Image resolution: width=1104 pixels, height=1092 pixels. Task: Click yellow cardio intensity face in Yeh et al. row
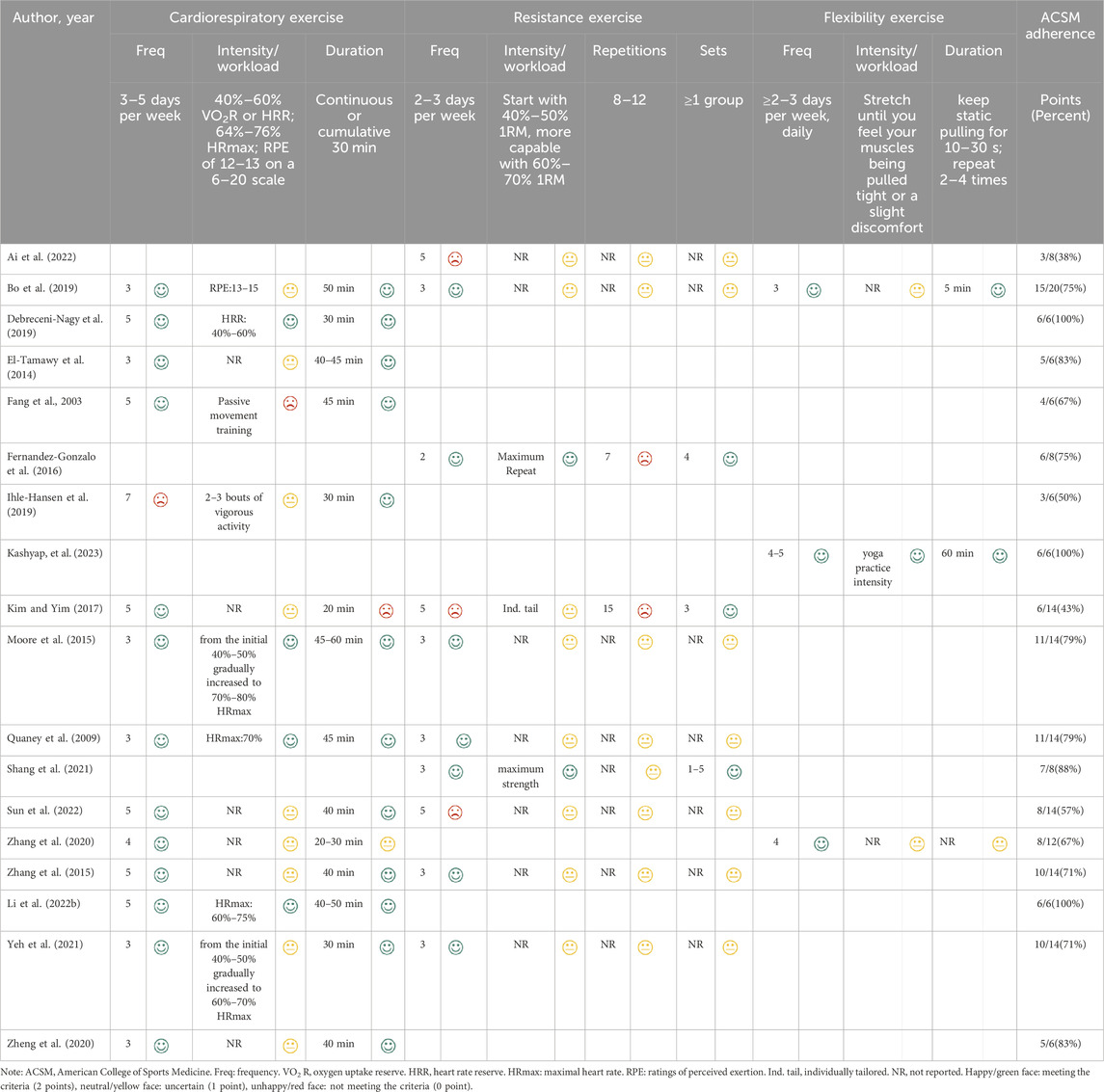tap(290, 947)
